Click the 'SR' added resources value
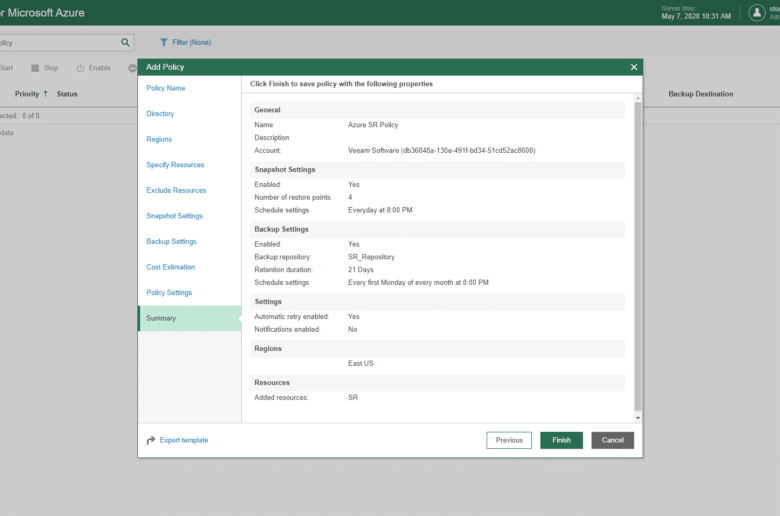This screenshot has width=780, height=516. coord(353,398)
